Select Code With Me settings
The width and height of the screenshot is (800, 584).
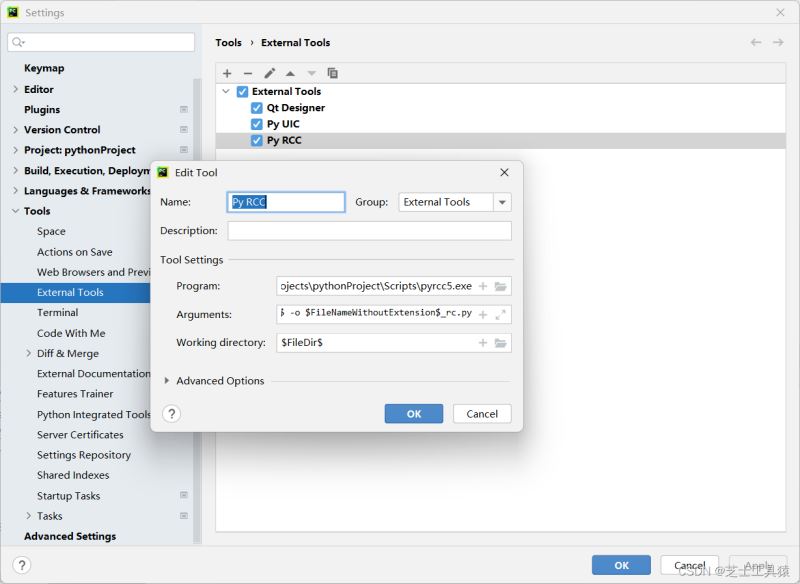[71, 333]
